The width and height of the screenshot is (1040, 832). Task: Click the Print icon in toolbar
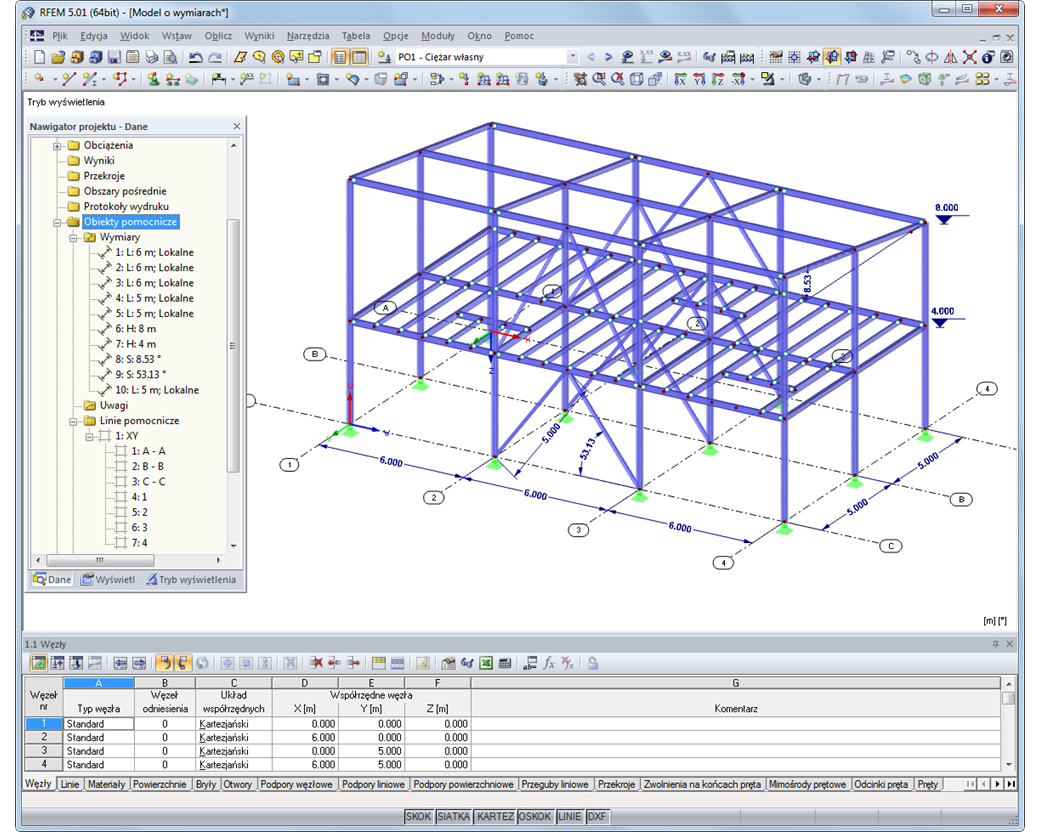click(x=152, y=57)
